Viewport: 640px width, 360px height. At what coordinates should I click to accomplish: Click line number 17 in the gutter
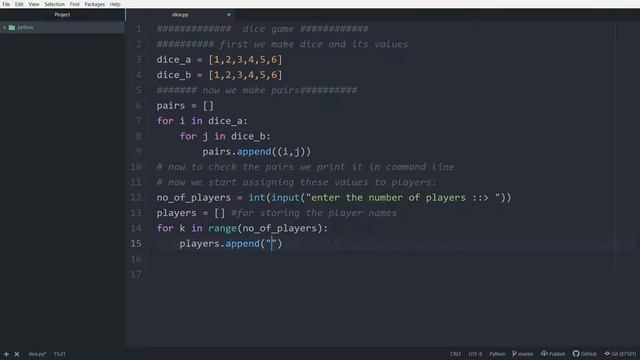136,274
